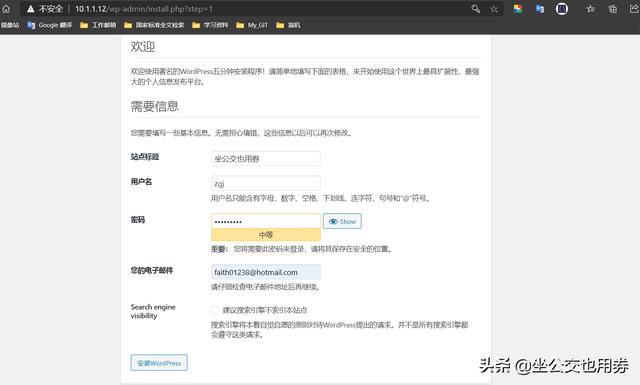The width and height of the screenshot is (640, 385).
Task: Open the saved passwords key icon
Action: point(476,9)
